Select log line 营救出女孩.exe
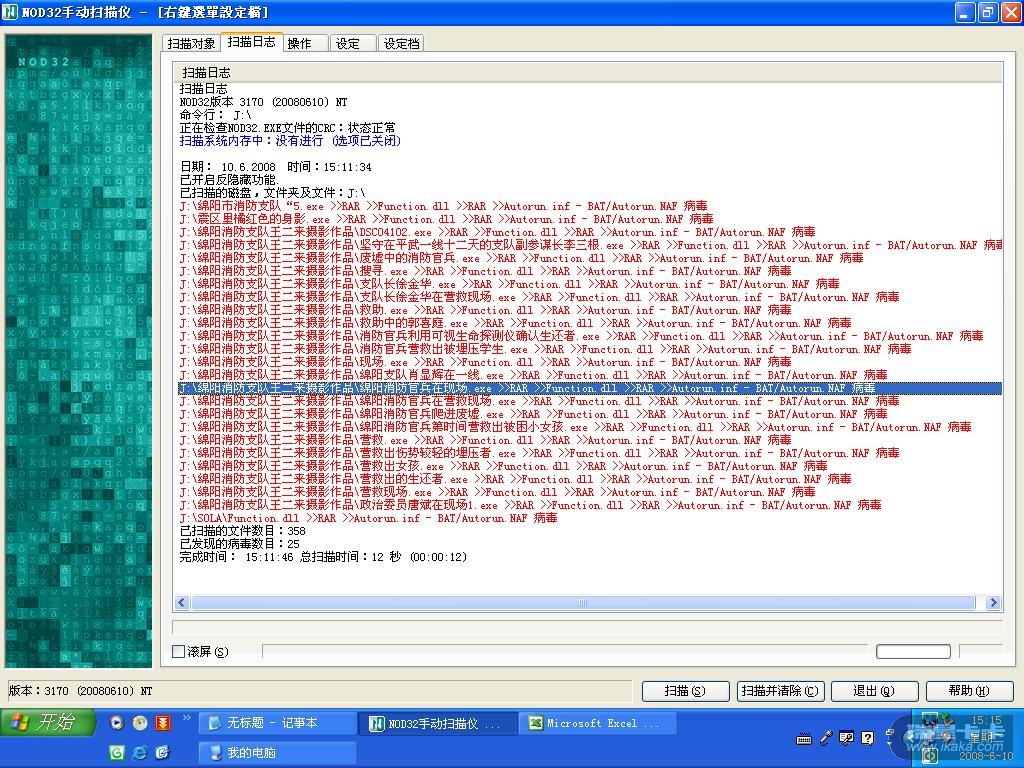Viewport: 1024px width, 768px height. (x=504, y=466)
